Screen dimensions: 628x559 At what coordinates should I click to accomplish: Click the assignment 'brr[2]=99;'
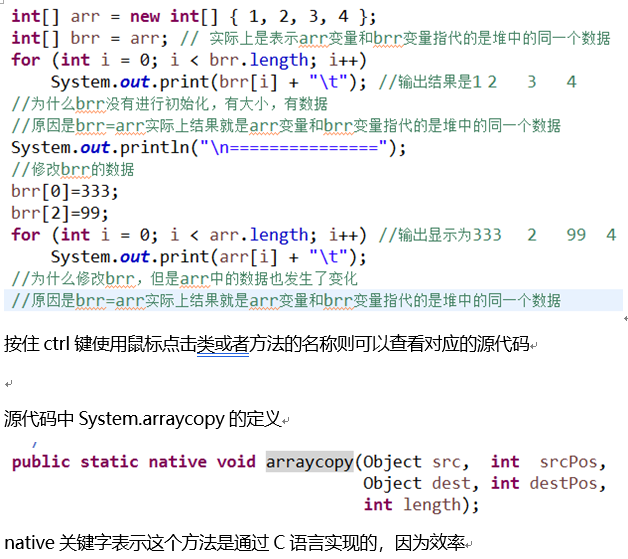(x=60, y=213)
